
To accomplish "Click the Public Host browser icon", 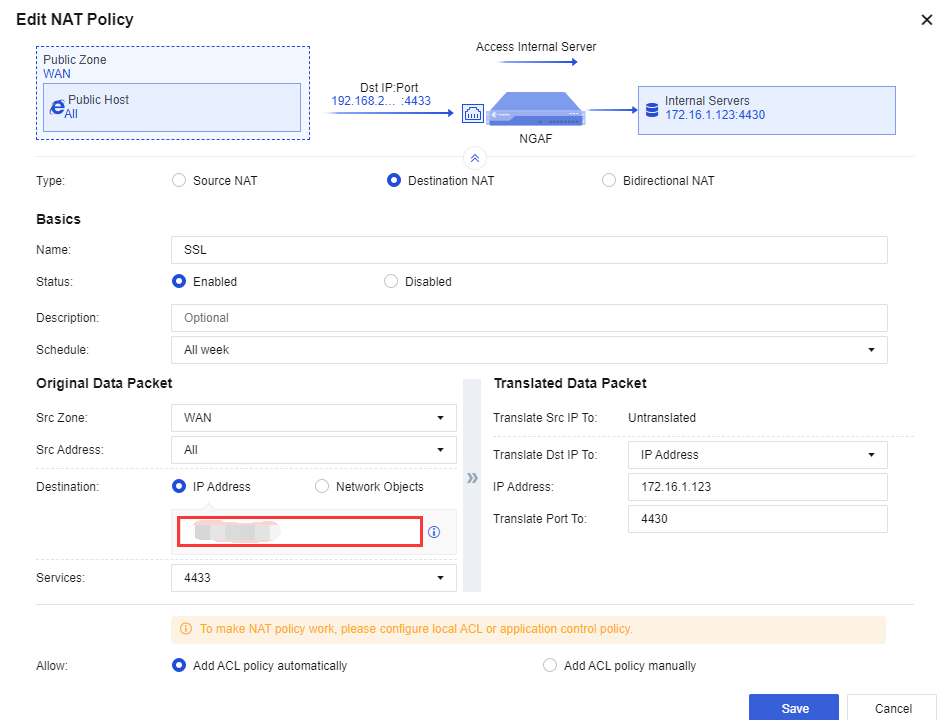I will [58, 107].
